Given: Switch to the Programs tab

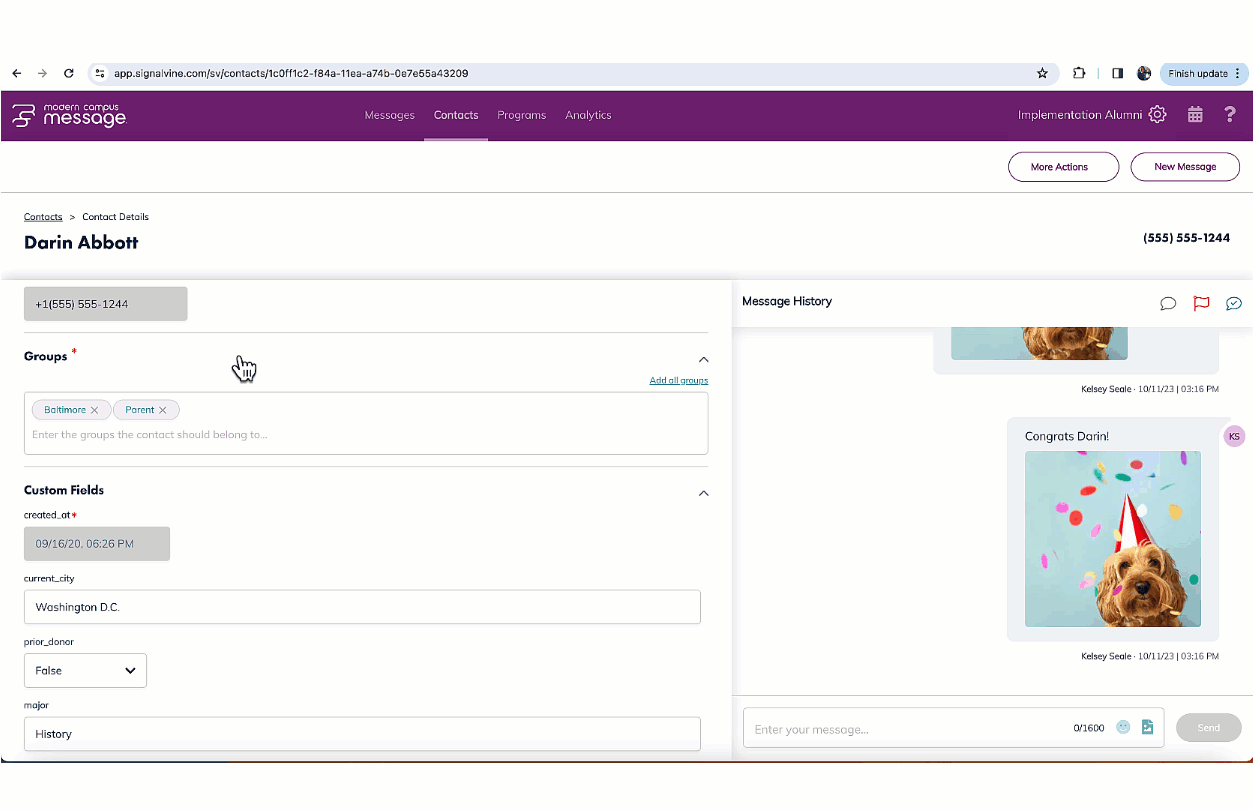Looking at the screenshot, I should coord(521,115).
